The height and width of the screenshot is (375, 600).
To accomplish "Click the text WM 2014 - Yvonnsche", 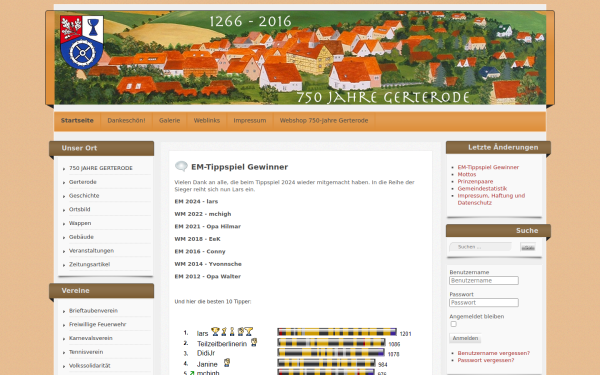I will 208,264.
